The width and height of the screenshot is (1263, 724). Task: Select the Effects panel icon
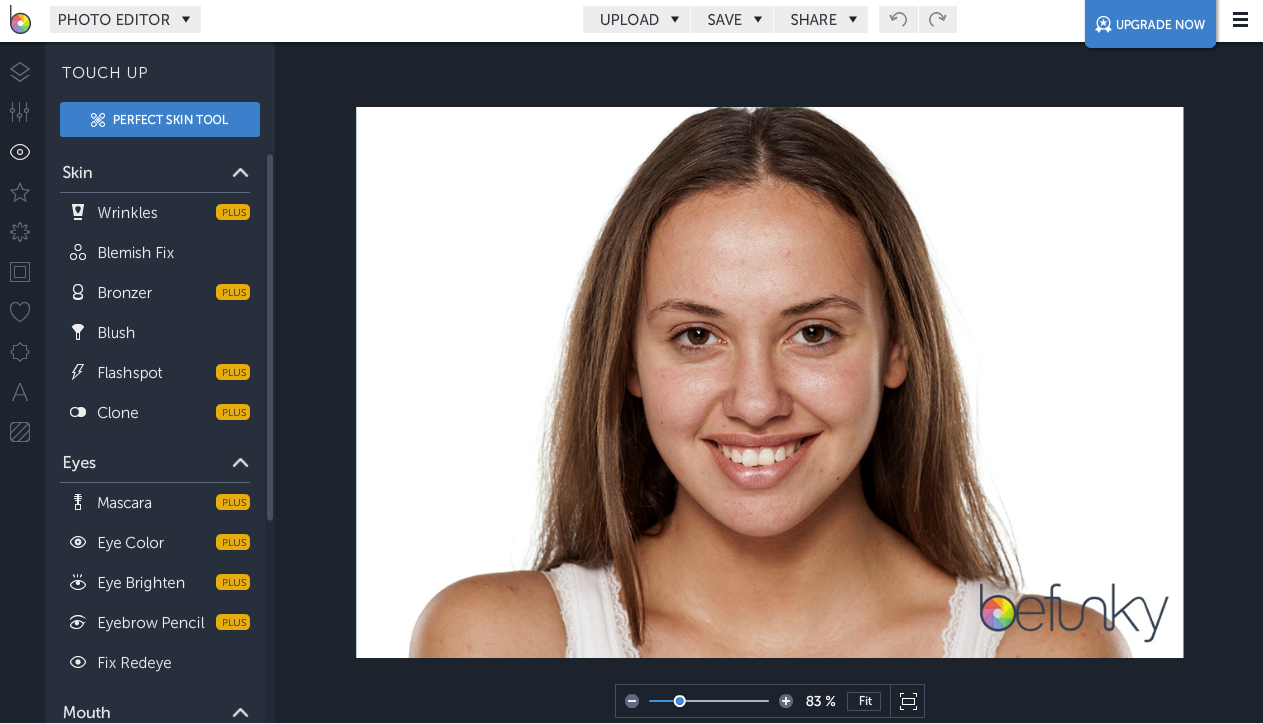coord(20,232)
